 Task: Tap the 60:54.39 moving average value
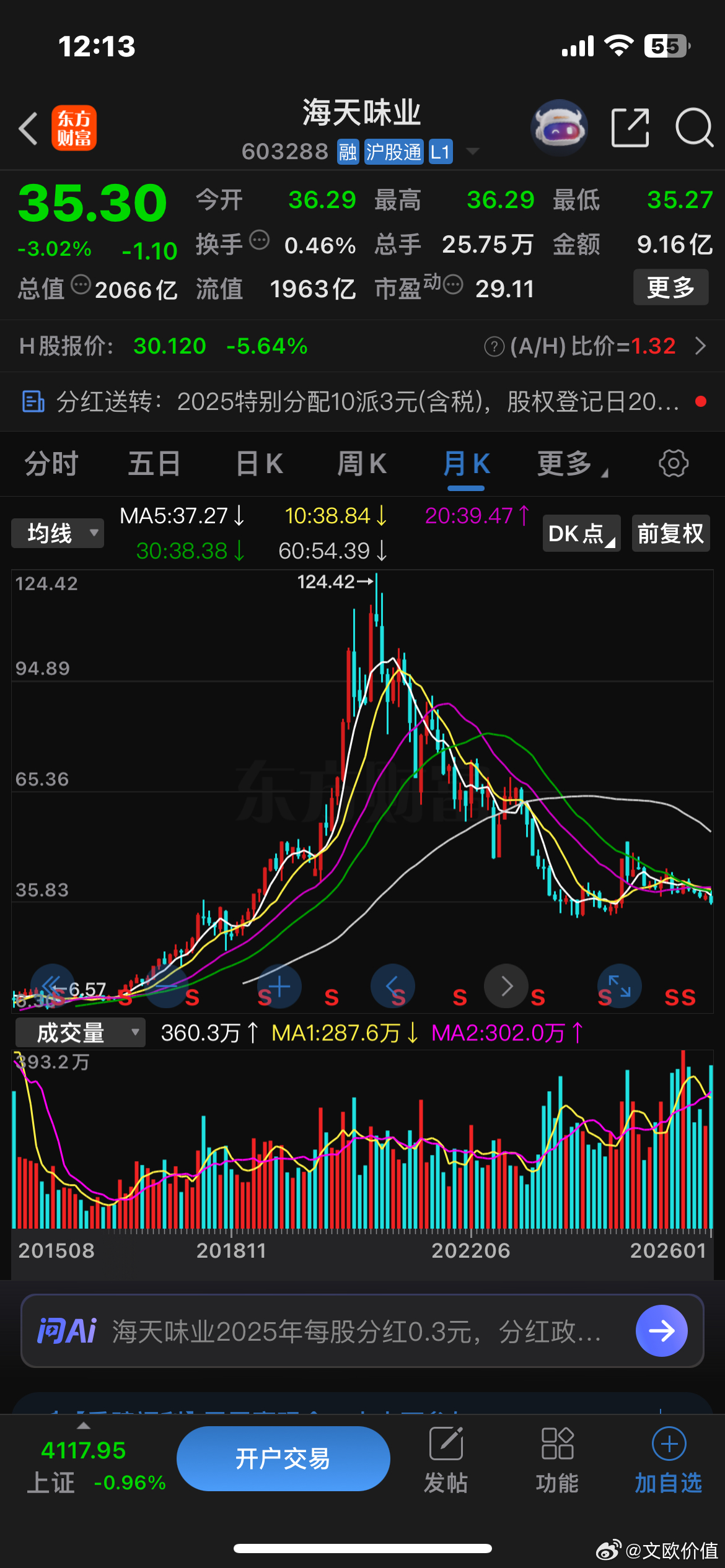point(333,551)
